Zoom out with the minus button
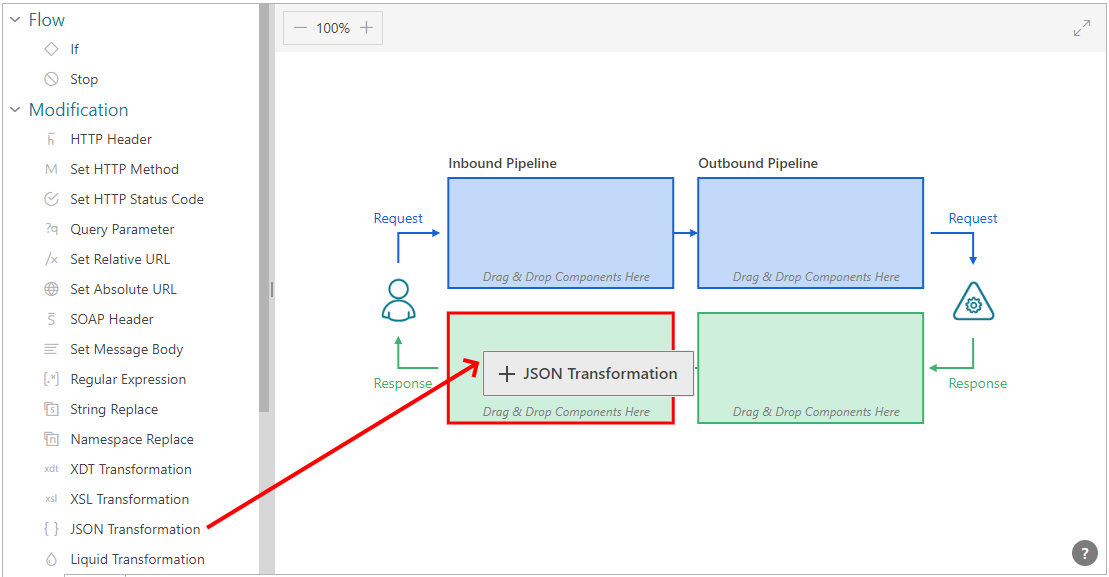The height and width of the screenshot is (577, 1109). [x=300, y=28]
